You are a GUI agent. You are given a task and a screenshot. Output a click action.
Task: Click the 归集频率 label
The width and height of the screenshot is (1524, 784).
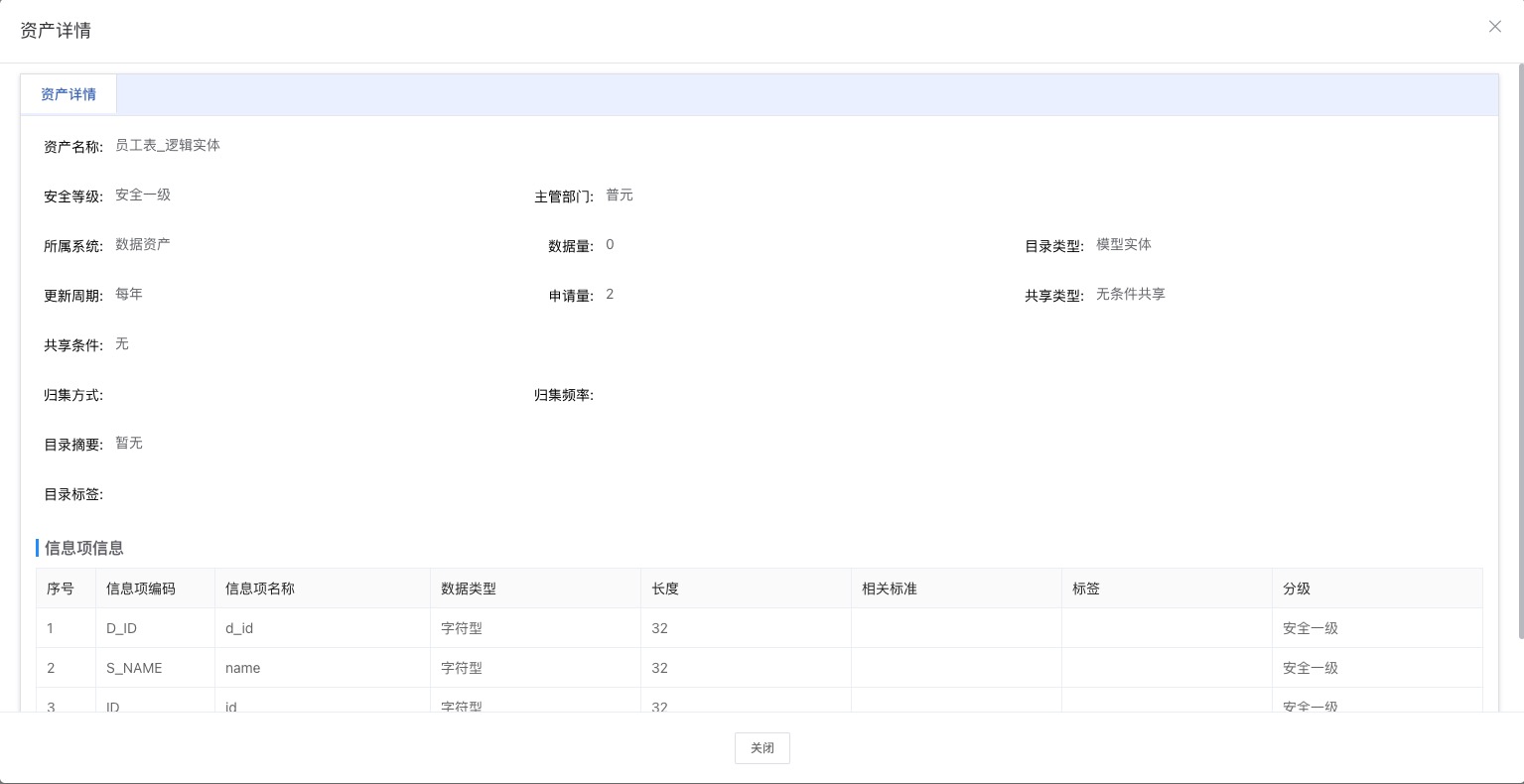564,395
